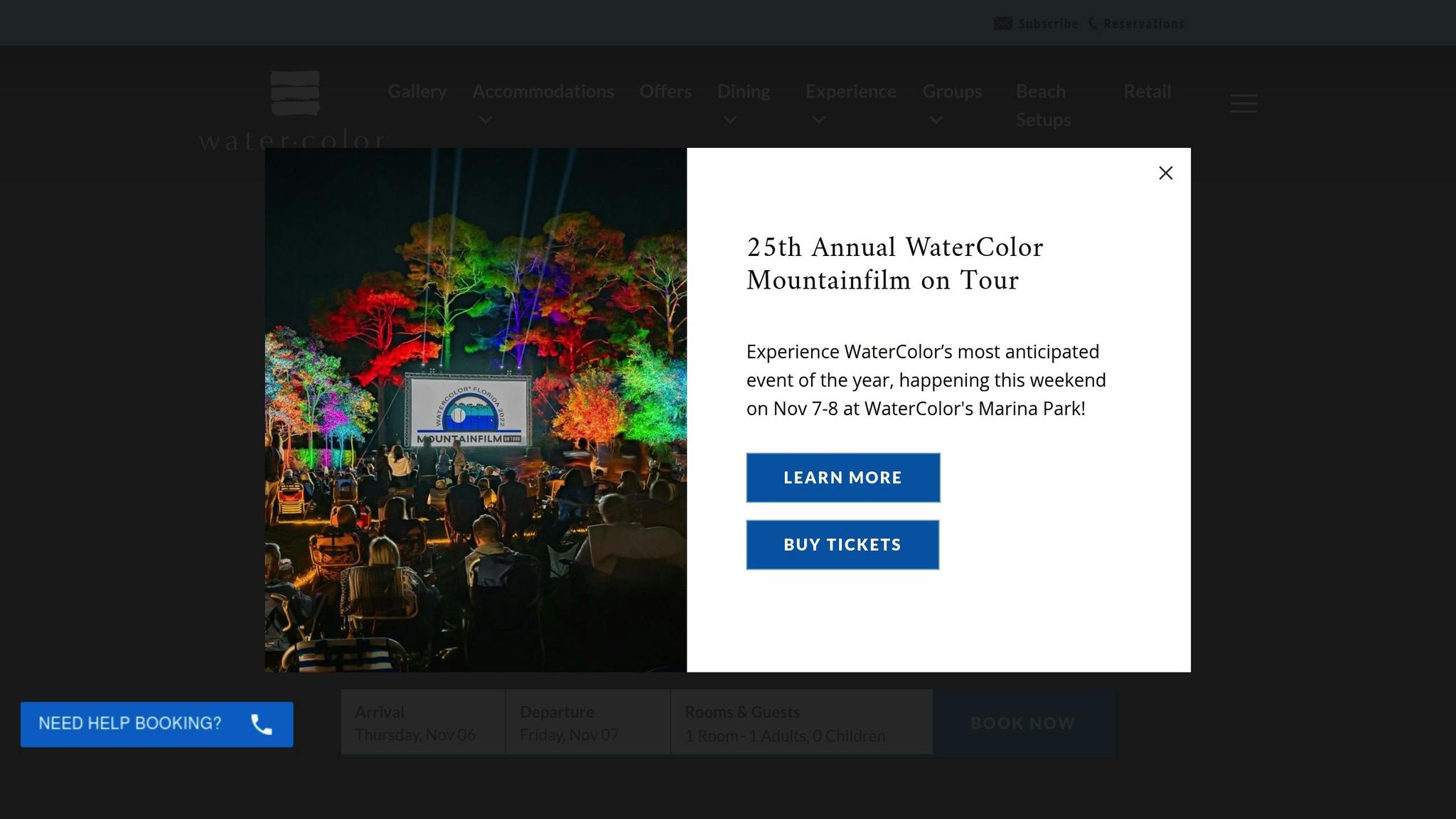Close the Mountainfilm popup dialog
This screenshot has height=819, width=1456.
[1165, 173]
